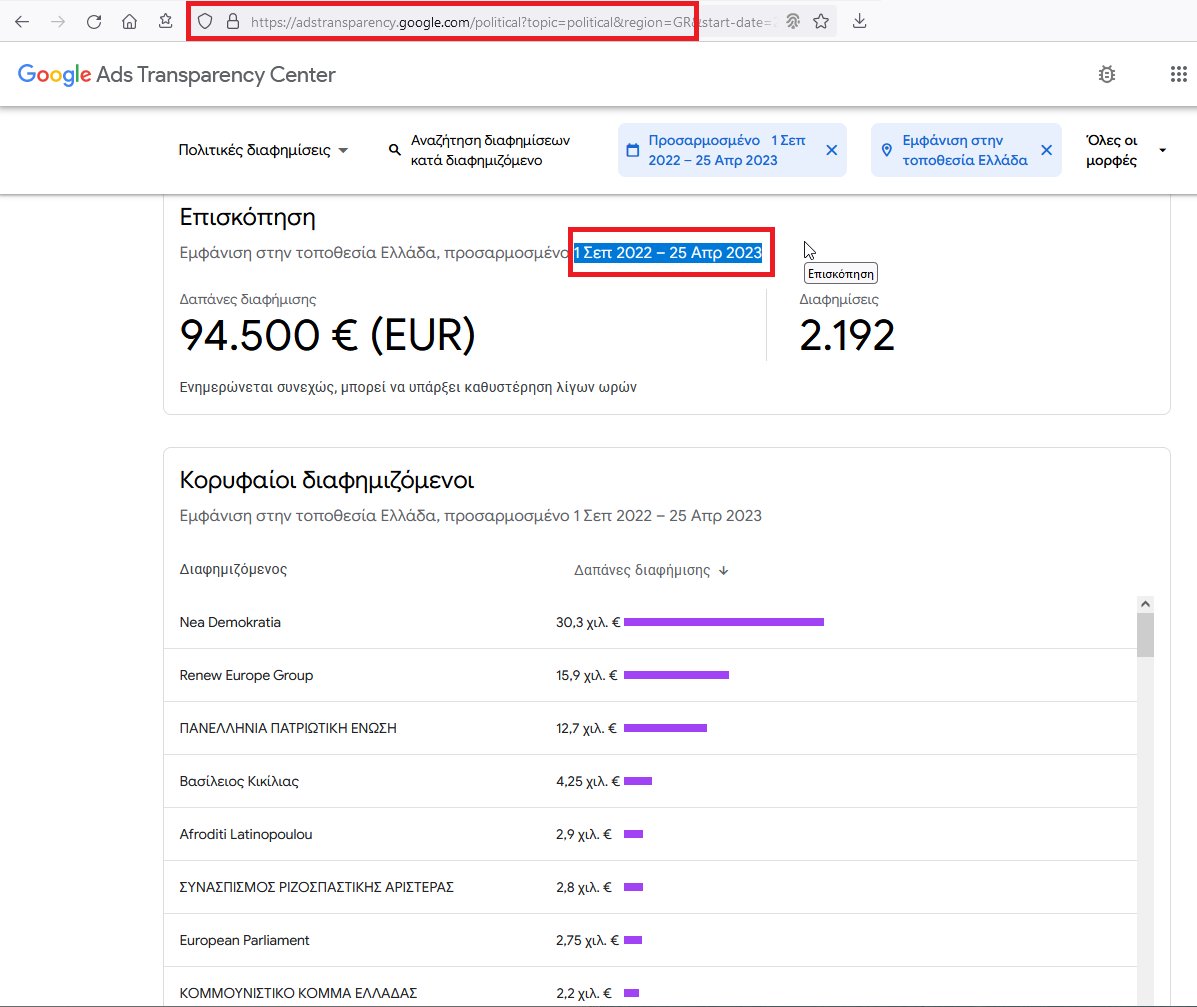Open ΣΥΝΑΣΠΙΣΜΟΣ ΡΙΖΟΣΠΑΣΤΙΚΗΣ ΑΡΙΣΤΕΡΑΣ row
Image resolution: width=1197 pixels, height=1007 pixels.
pos(650,887)
